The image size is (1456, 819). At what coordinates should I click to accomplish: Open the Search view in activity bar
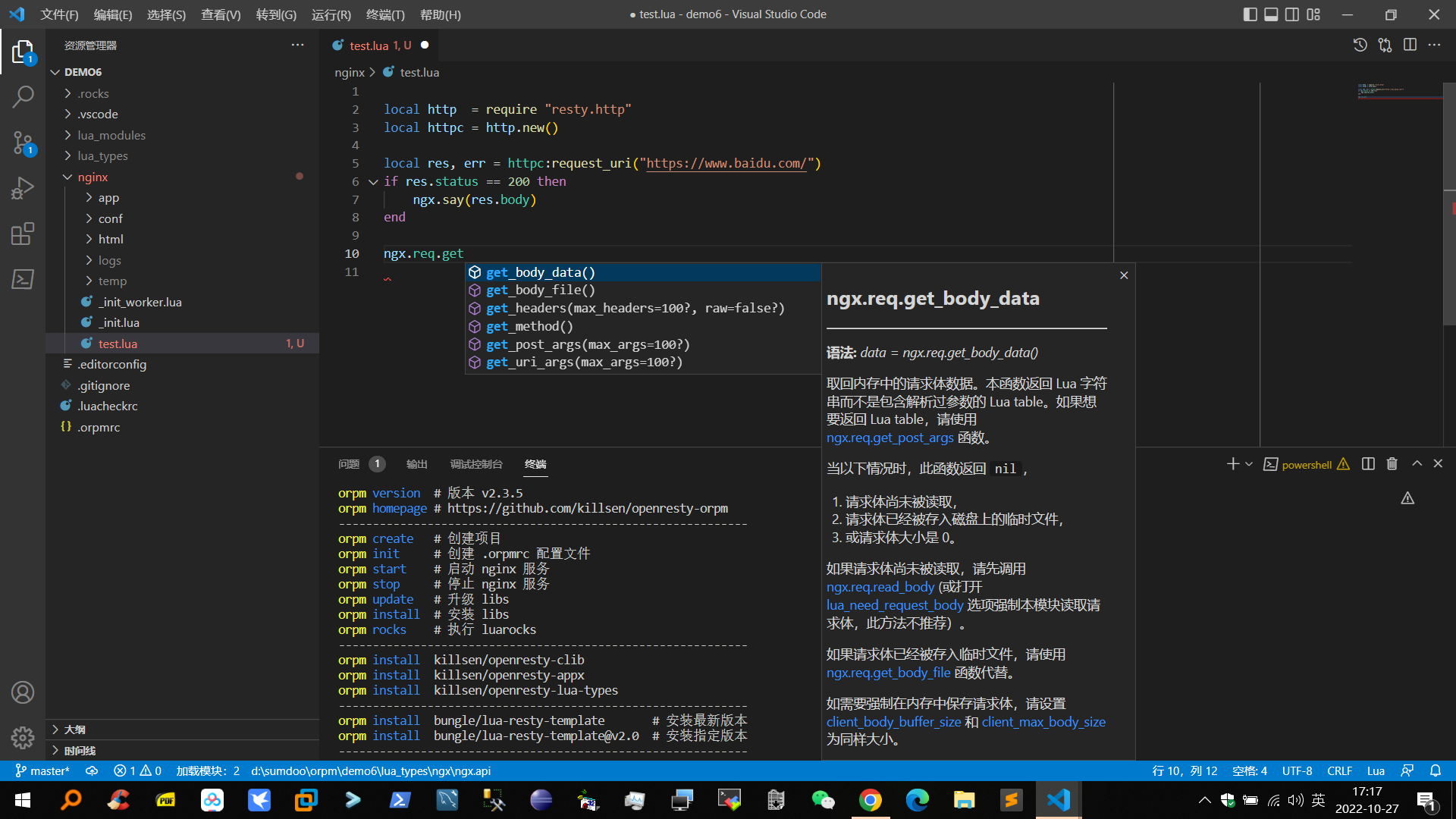(x=23, y=97)
